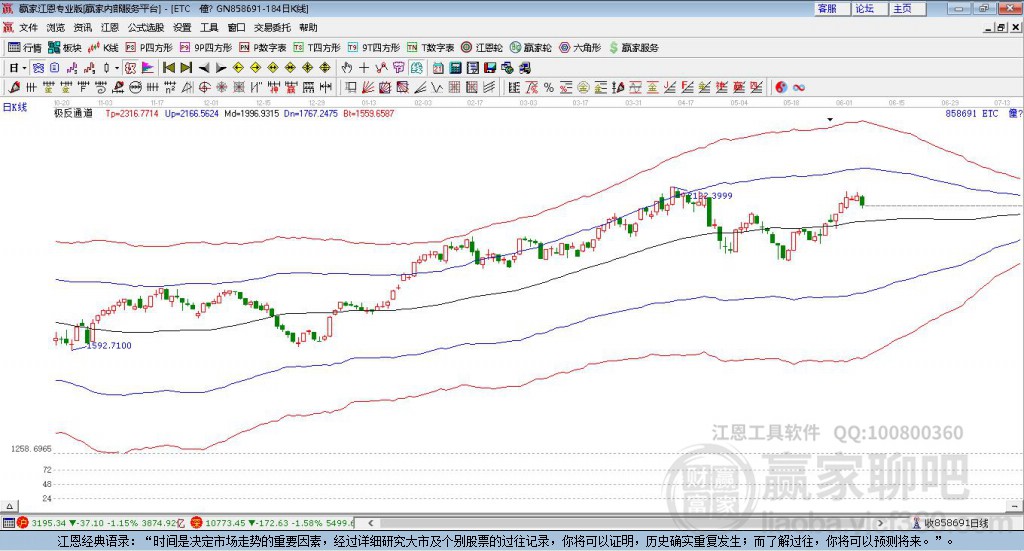Viewport: 1024px width, 551px height.
Task: Open 赢家服务 with dollar icon
Action: tap(634, 48)
